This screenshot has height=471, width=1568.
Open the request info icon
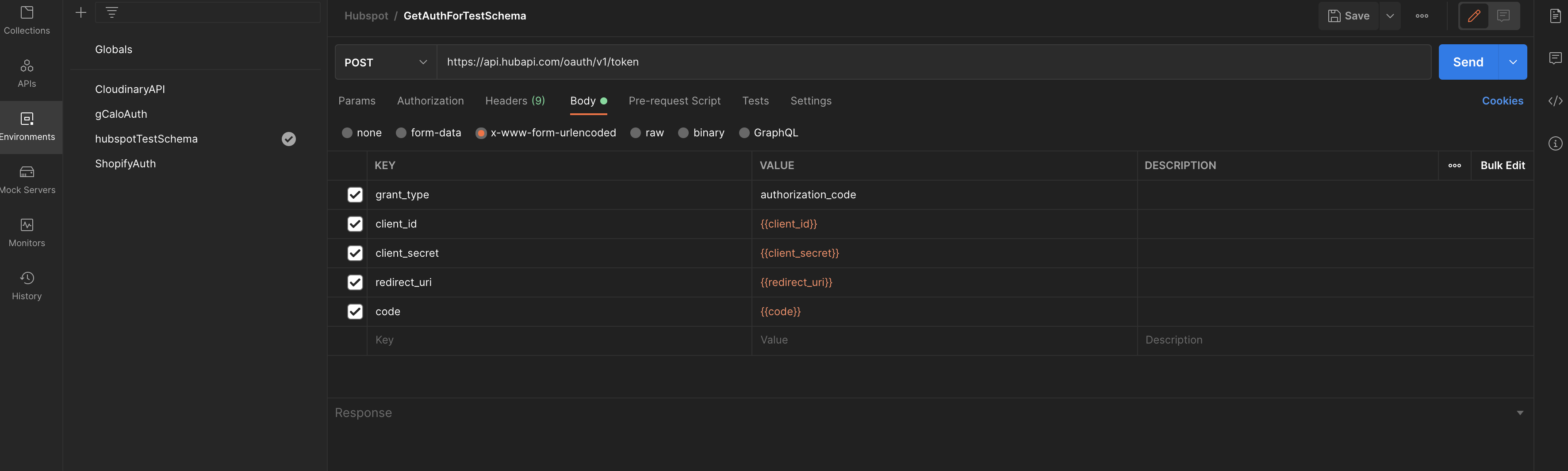(1555, 143)
